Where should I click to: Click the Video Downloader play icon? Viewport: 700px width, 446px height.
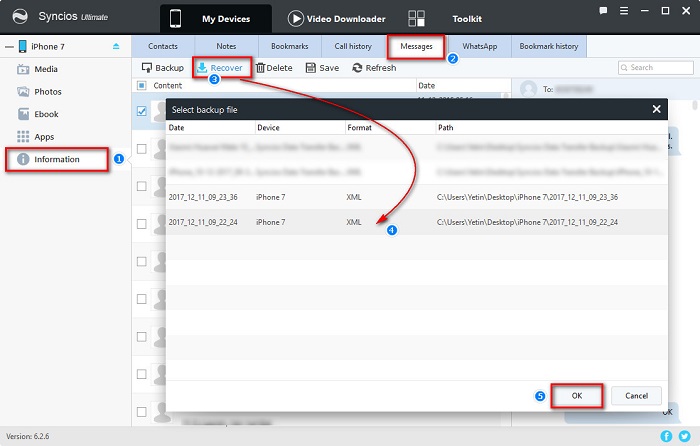tap(296, 19)
